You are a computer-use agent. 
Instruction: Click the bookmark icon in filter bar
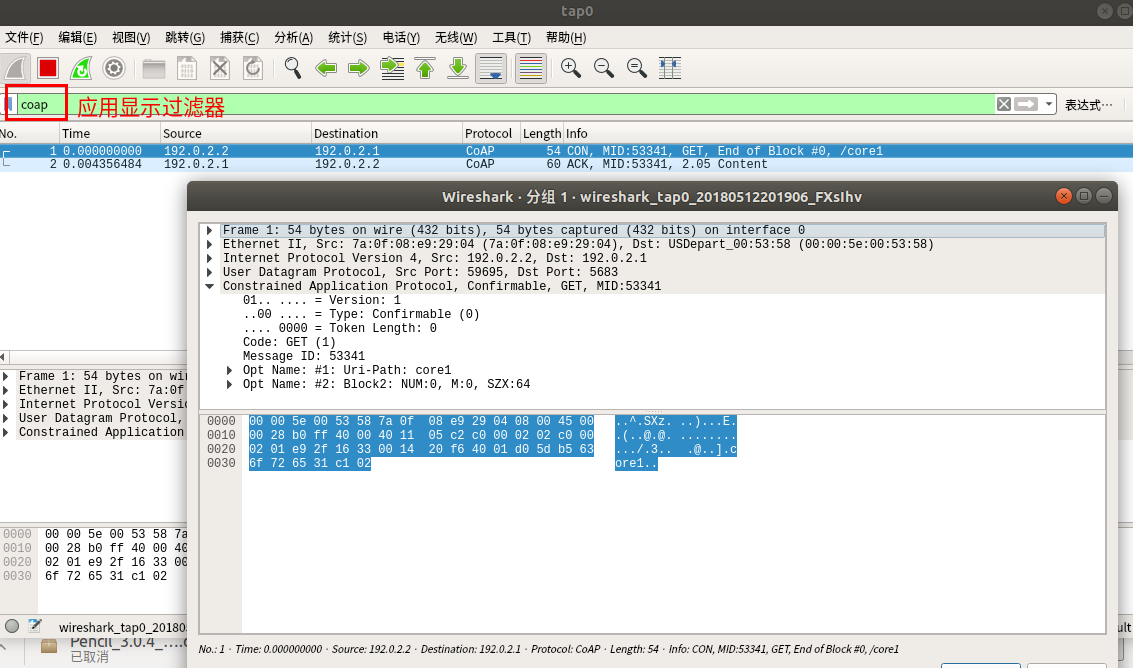[x=9, y=104]
